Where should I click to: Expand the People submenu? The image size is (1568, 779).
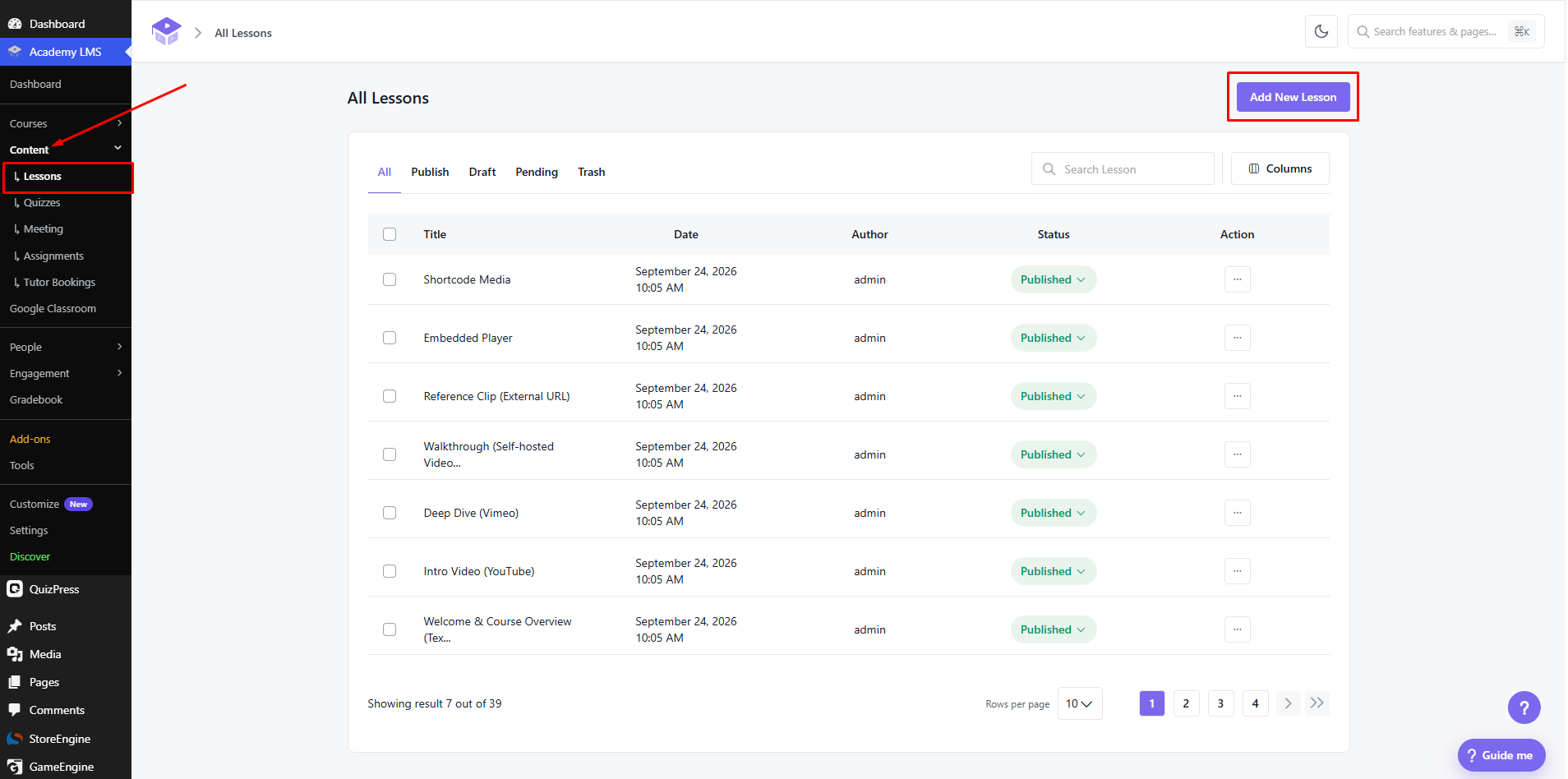(66, 347)
